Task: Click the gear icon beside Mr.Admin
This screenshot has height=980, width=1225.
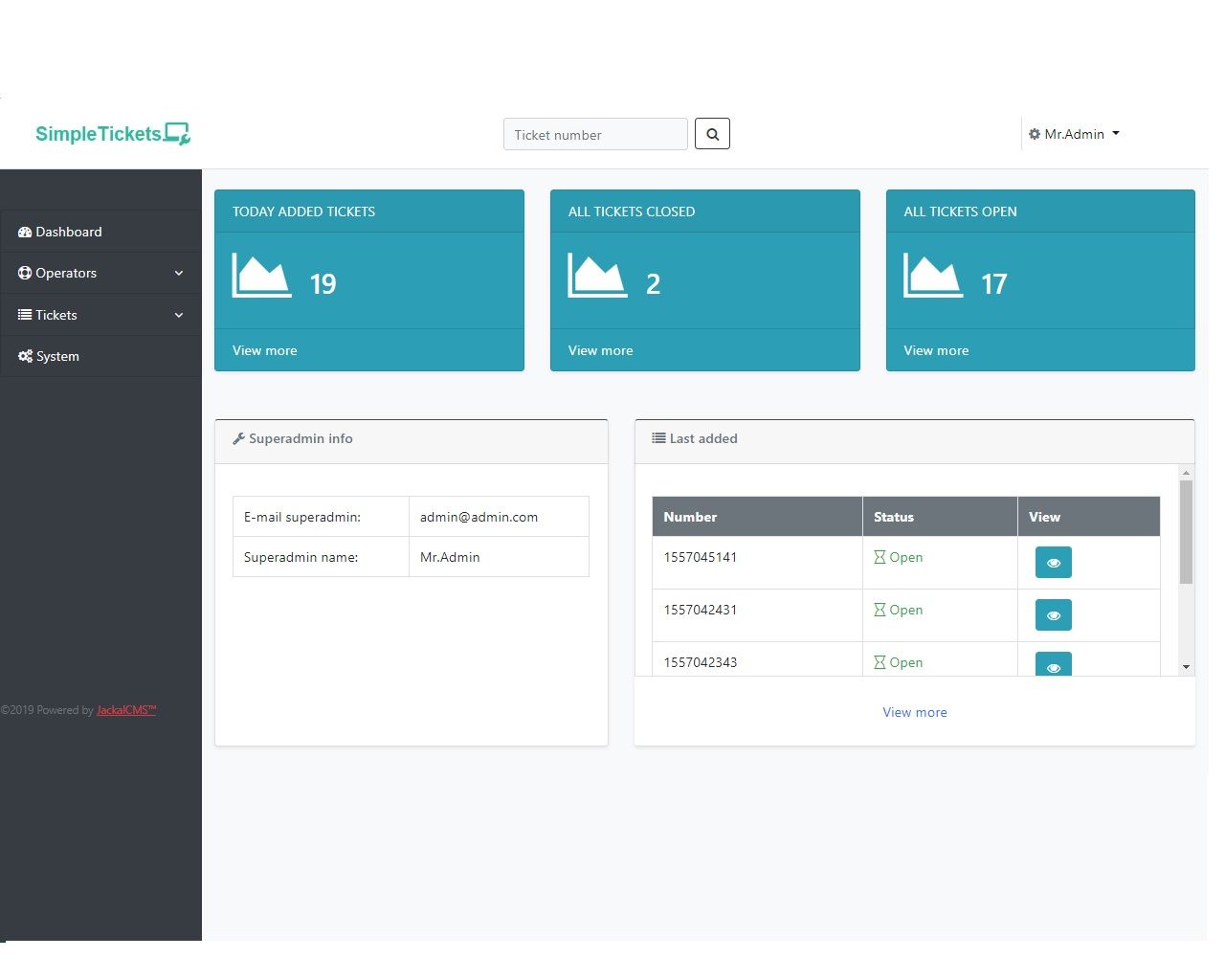Action: coord(1035,134)
